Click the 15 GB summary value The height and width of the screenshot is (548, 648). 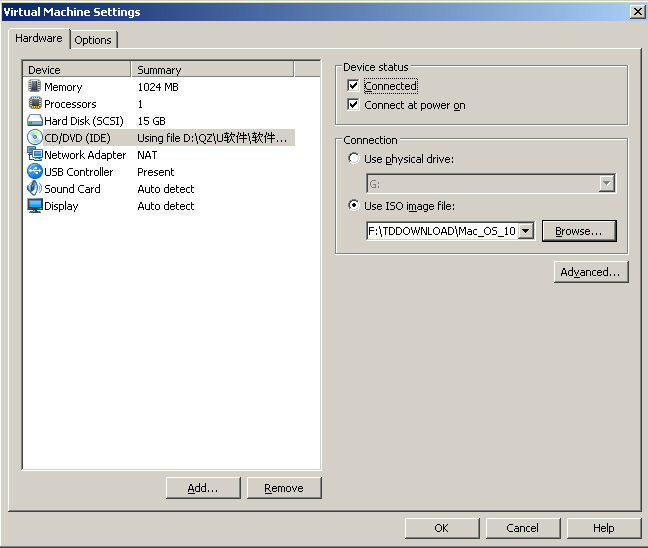[151, 121]
